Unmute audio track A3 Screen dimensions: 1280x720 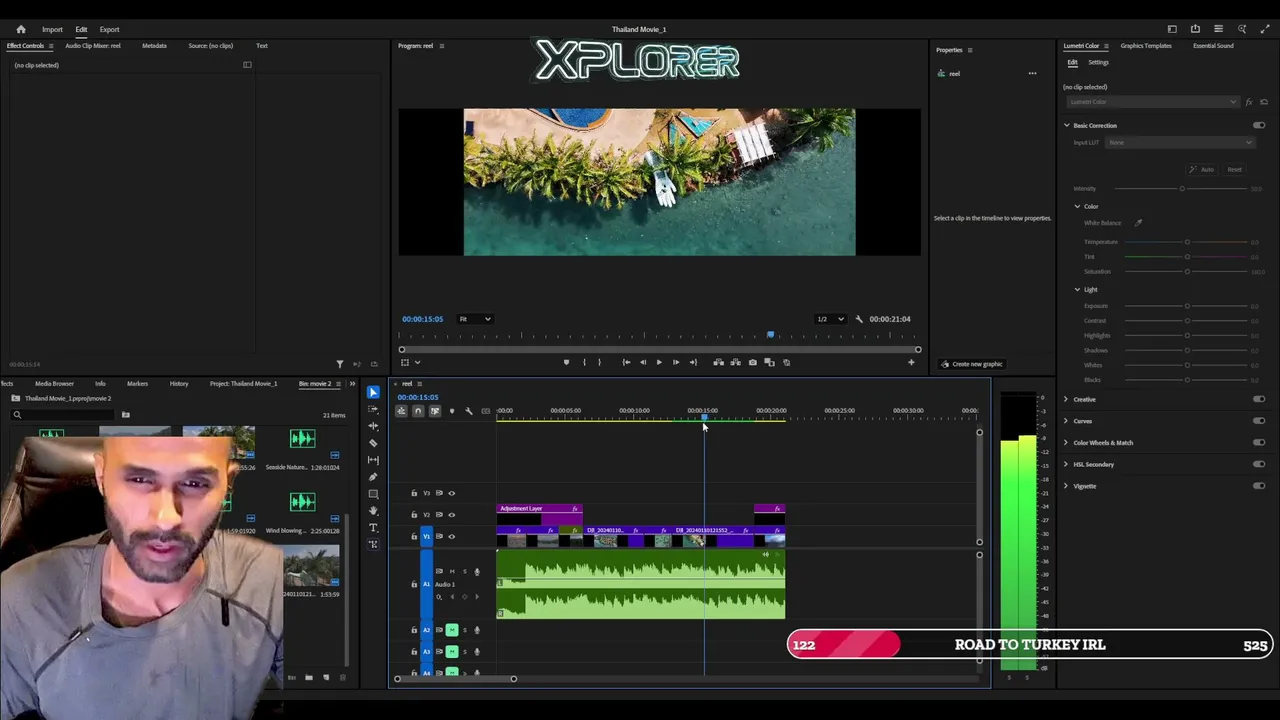coord(452,652)
